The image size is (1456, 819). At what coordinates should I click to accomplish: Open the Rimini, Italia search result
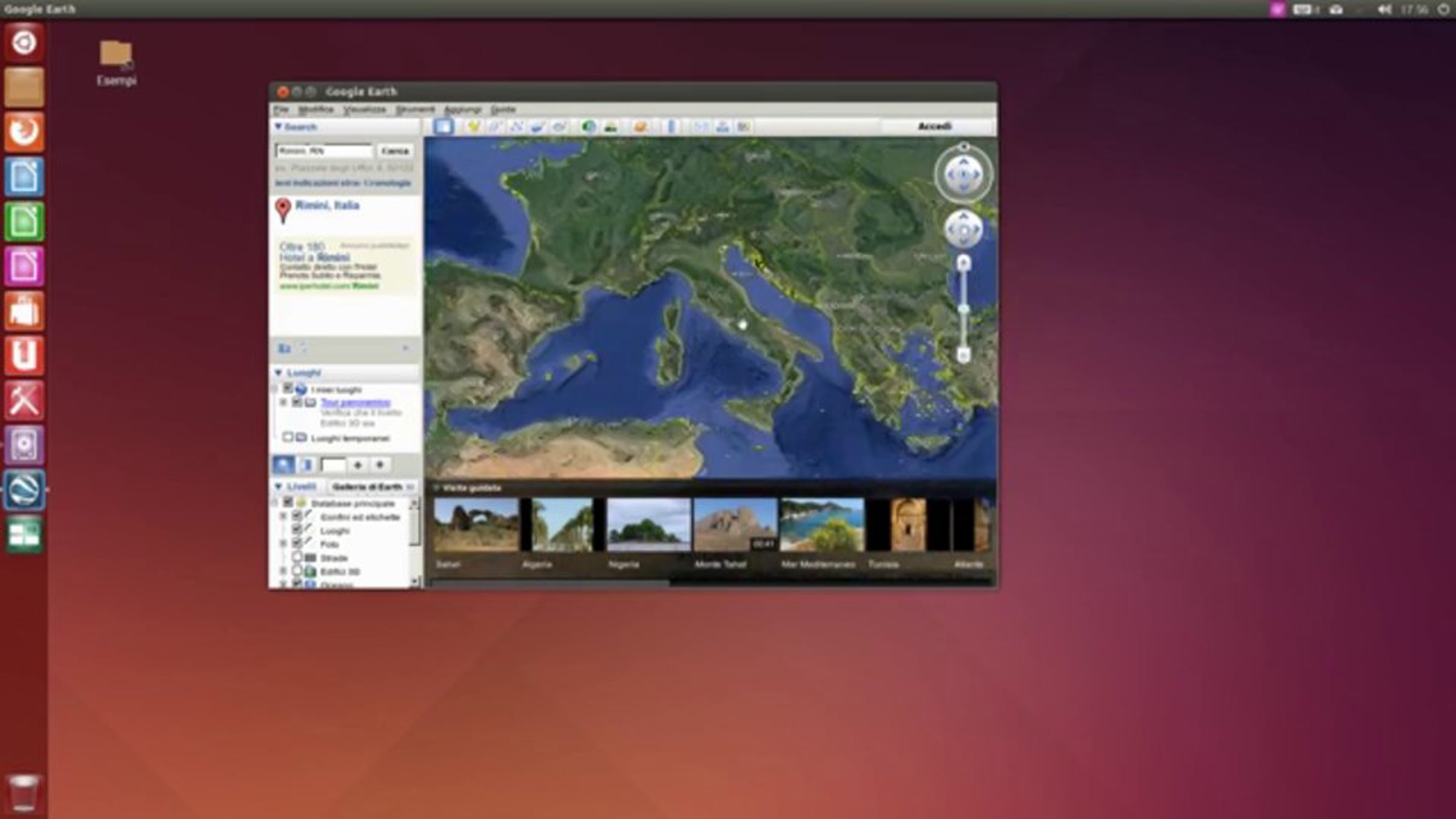[x=327, y=205]
